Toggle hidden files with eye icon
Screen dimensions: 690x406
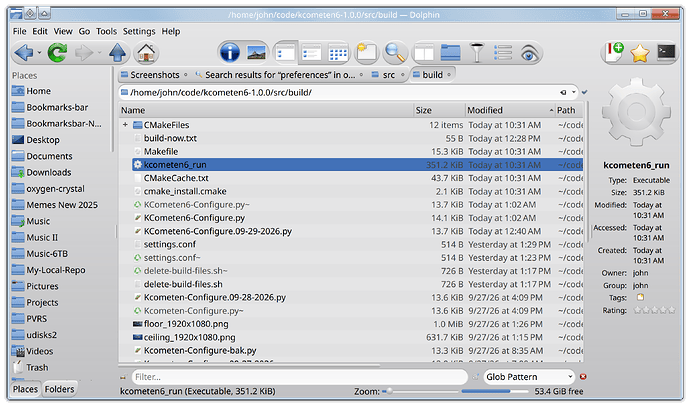click(529, 53)
